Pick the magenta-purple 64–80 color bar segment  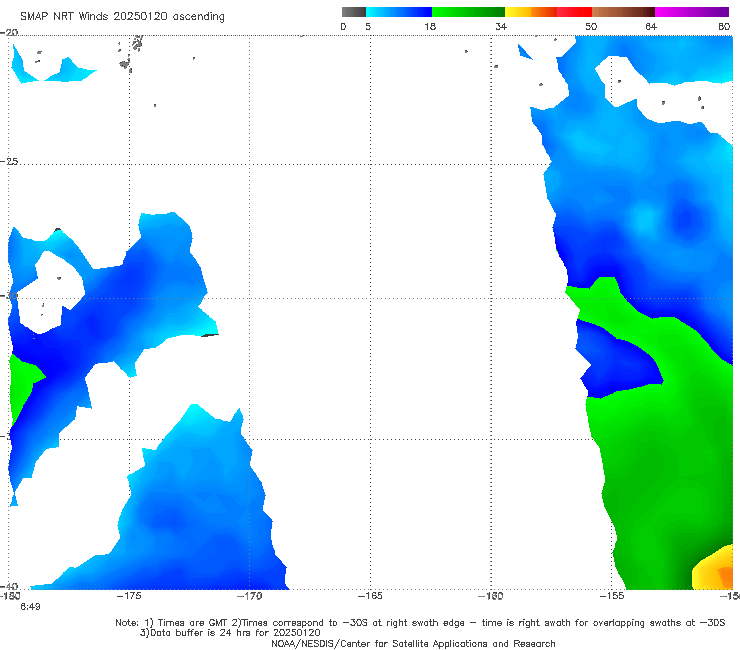(x=692, y=12)
